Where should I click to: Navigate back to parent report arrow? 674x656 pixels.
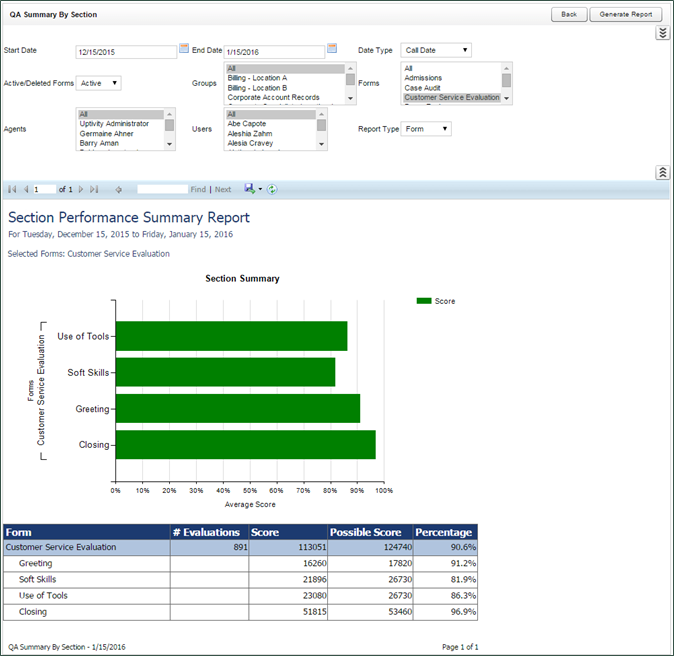119,189
